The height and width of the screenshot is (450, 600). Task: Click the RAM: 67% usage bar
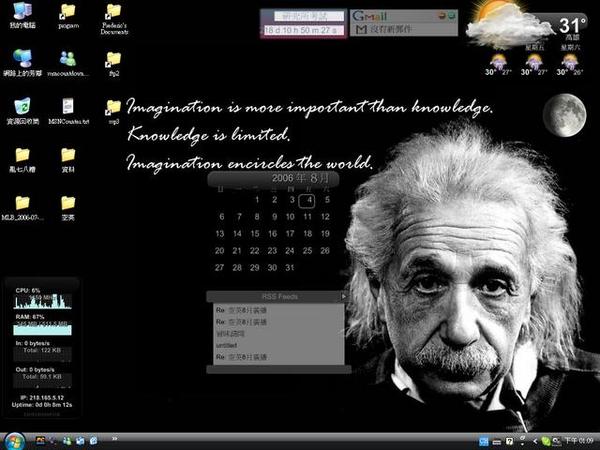[42, 329]
